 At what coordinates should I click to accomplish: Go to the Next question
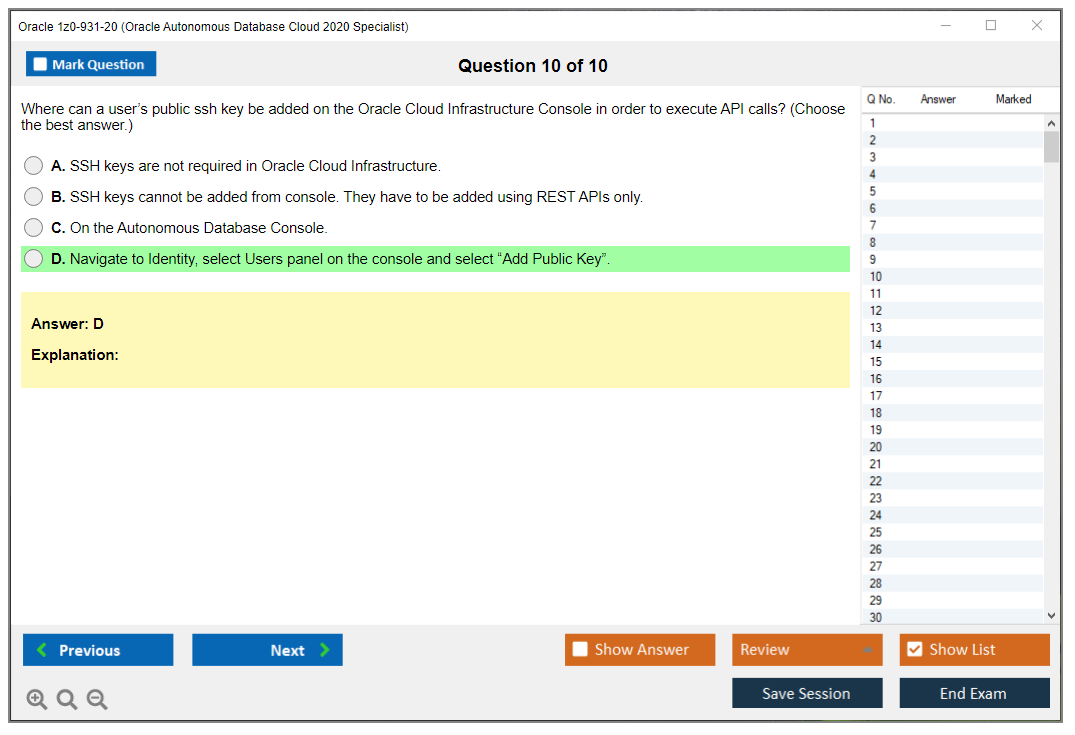point(267,650)
